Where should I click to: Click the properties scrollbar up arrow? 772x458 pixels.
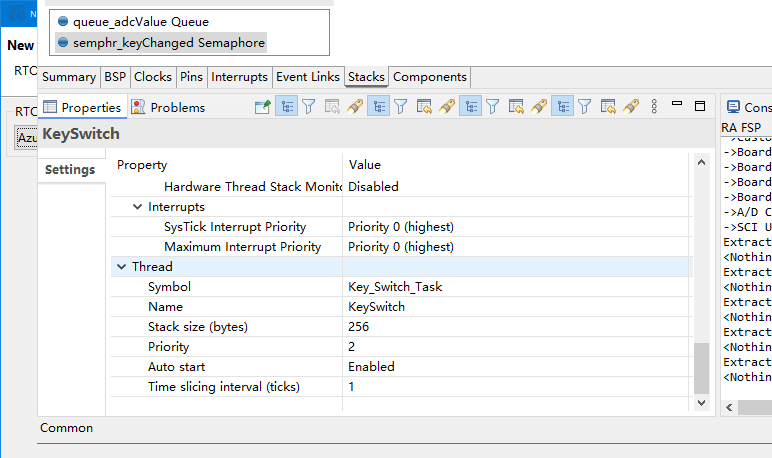point(702,162)
